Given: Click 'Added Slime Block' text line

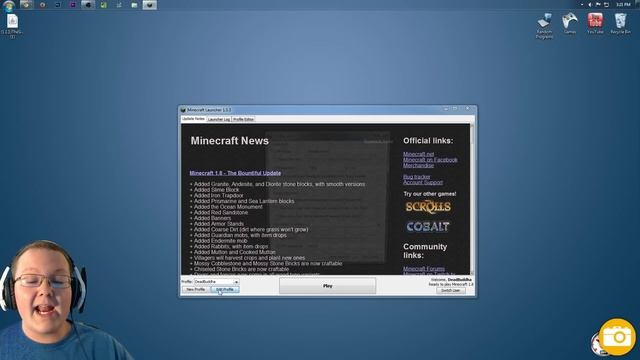Looking at the screenshot, I should click(x=216, y=190).
